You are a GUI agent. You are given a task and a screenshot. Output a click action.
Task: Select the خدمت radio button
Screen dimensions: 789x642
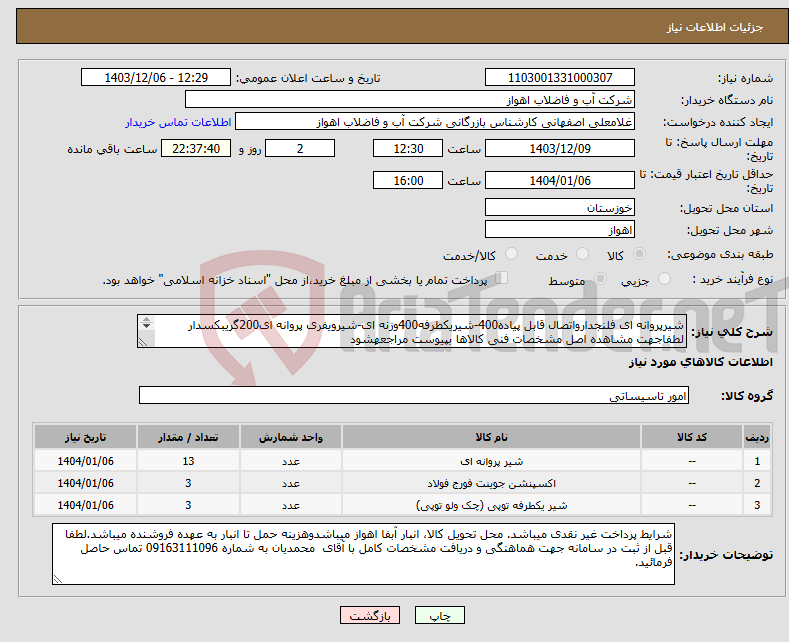pyautogui.click(x=582, y=254)
